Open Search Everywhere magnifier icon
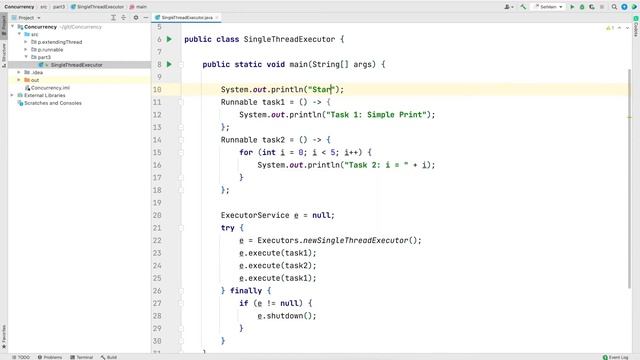The image size is (640, 360). (614, 7)
